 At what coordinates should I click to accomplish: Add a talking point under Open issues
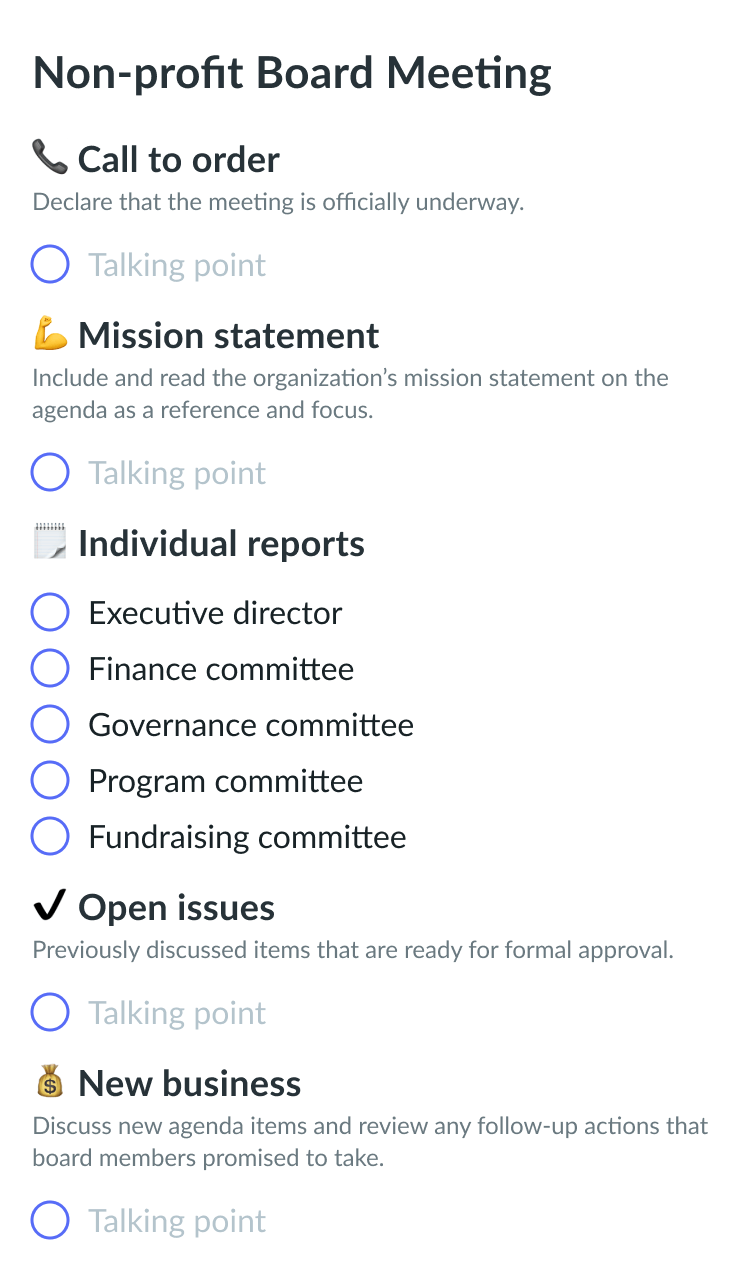[x=177, y=1013]
